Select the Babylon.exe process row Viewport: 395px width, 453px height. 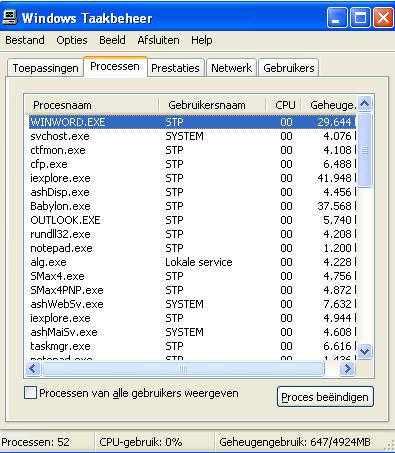(x=192, y=206)
